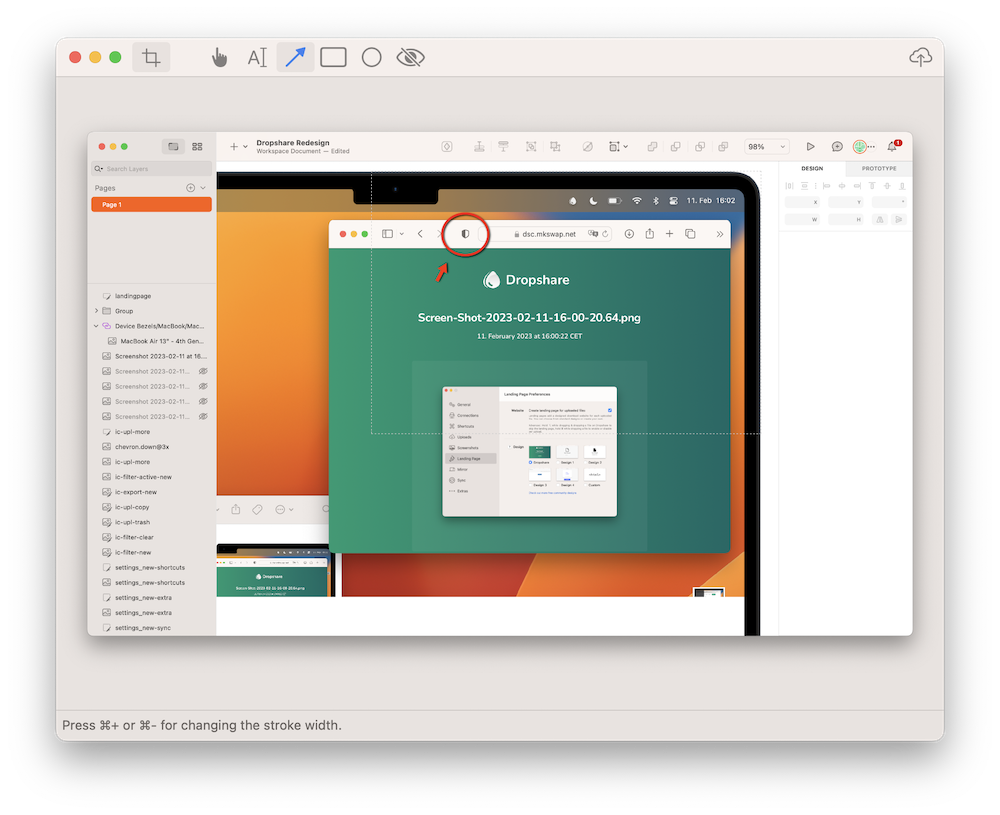Viewport: 1000px width, 815px height.
Task: Expand the Group layer
Action: point(97,311)
